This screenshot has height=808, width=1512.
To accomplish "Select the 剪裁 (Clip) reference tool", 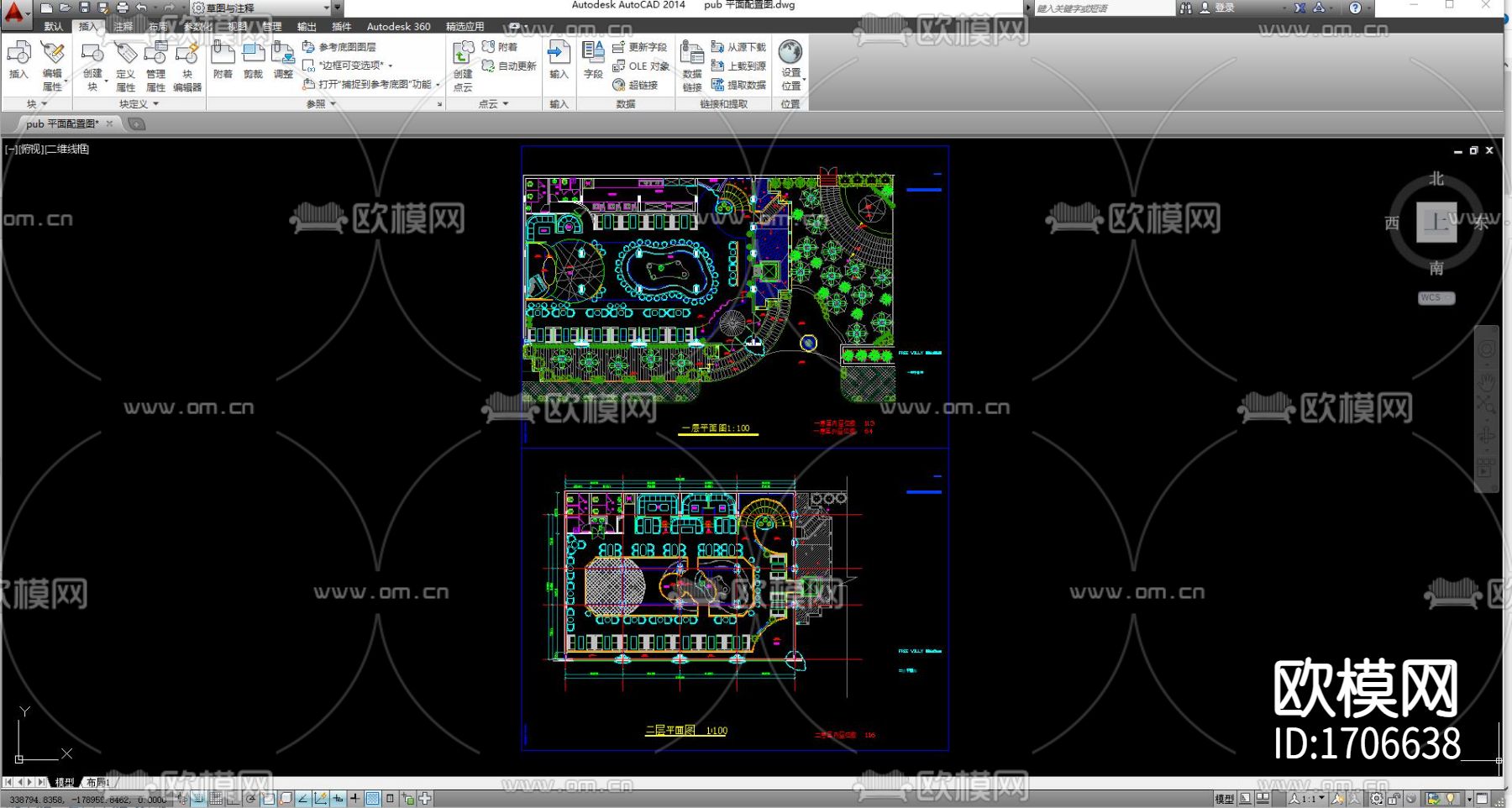I will pos(253,60).
